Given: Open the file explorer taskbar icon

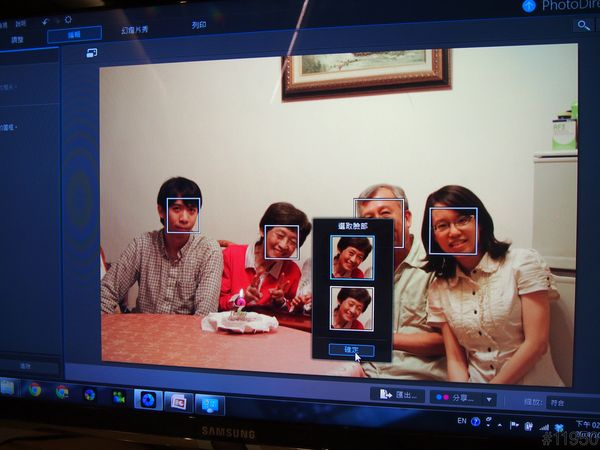Looking at the screenshot, I should pos(8,387).
